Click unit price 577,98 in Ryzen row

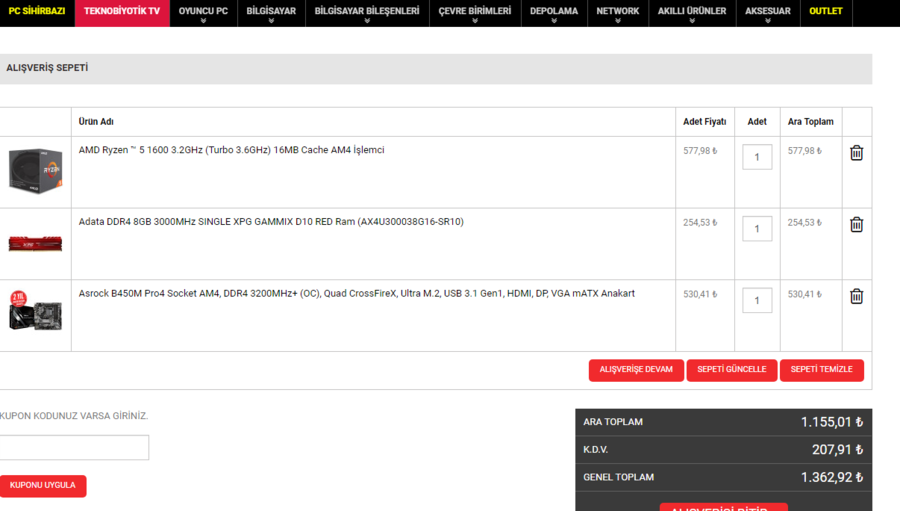click(700, 151)
